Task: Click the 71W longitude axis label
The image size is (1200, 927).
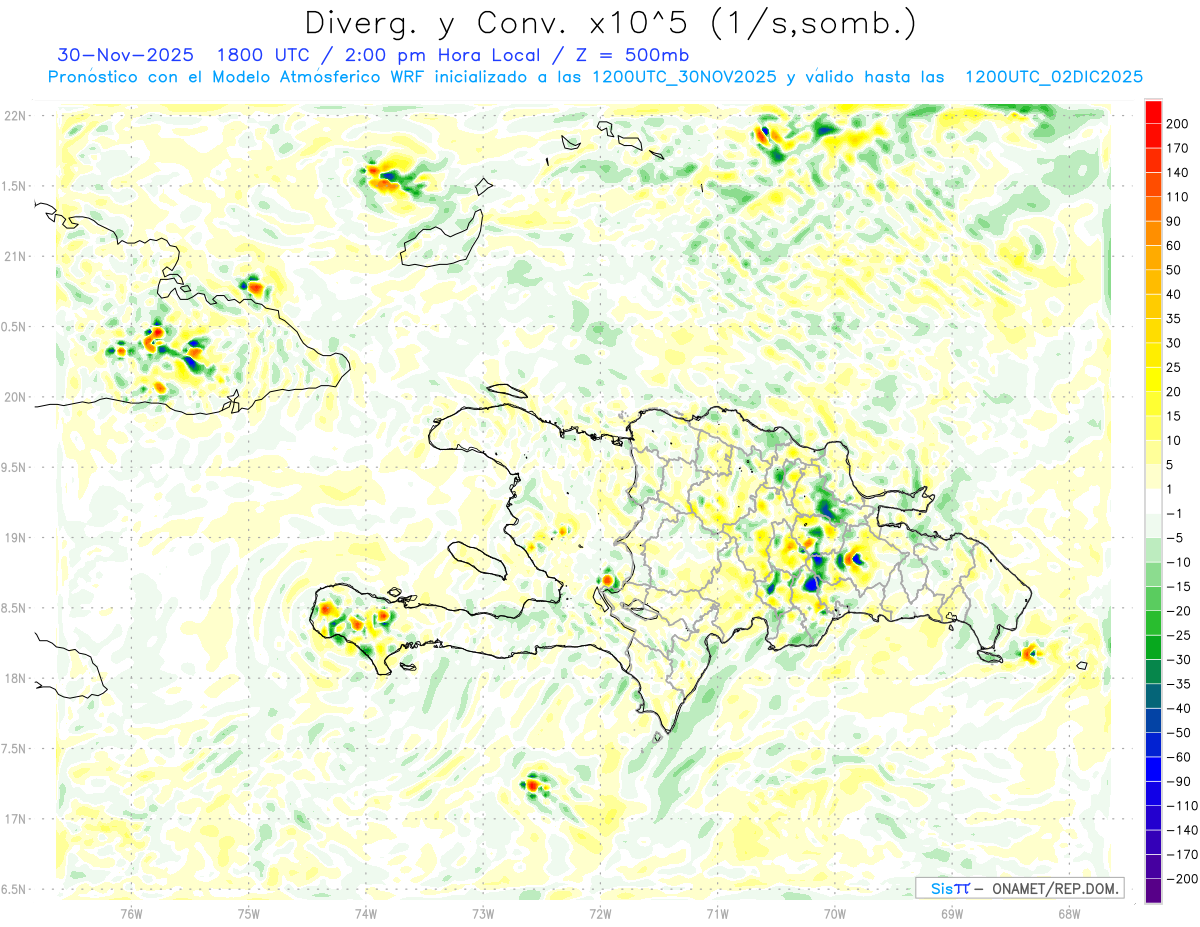Action: (x=717, y=913)
